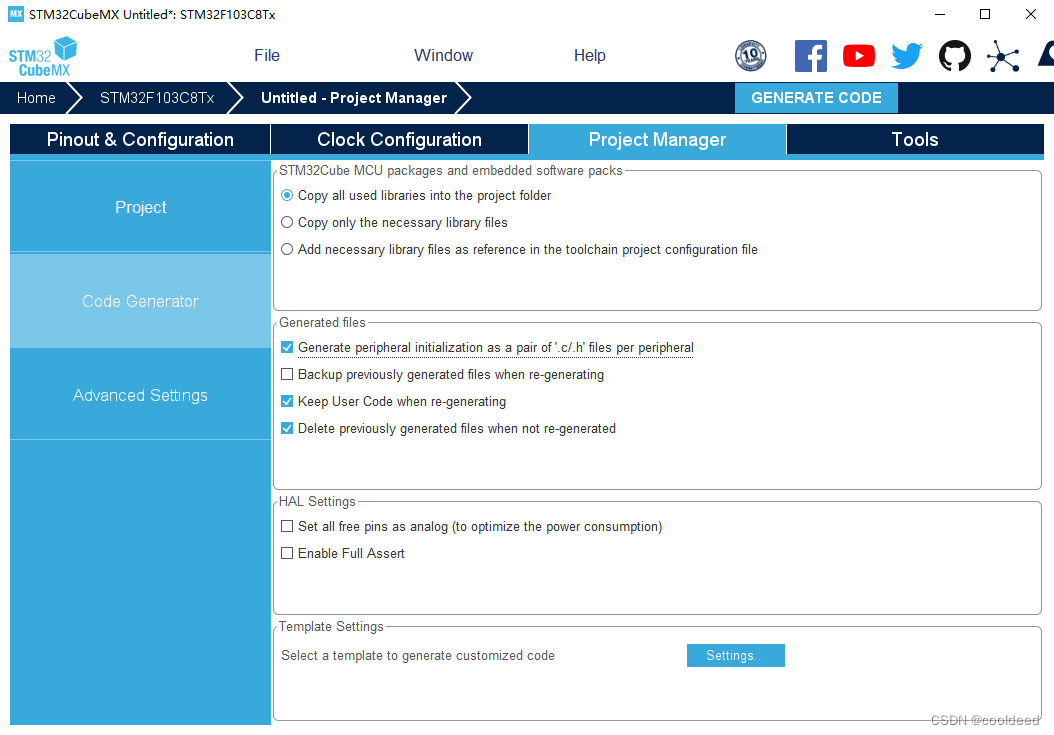Click the MX app icon in title bar
Viewport: 1054px width, 735px height.
[15, 14]
